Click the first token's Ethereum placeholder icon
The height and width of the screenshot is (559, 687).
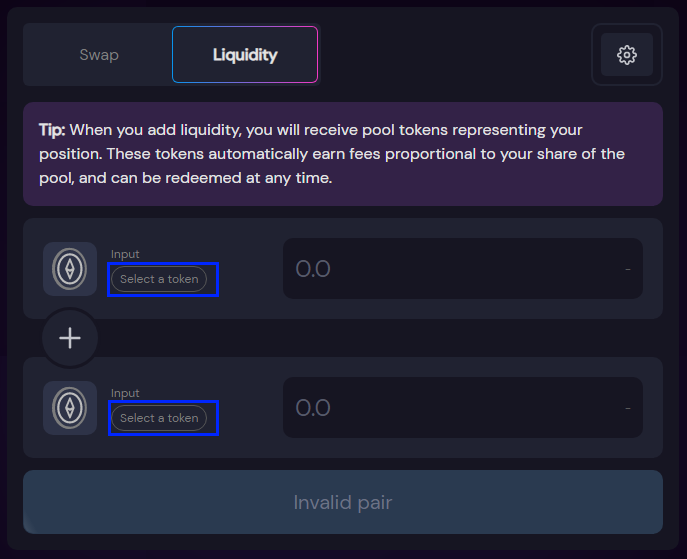(x=70, y=269)
